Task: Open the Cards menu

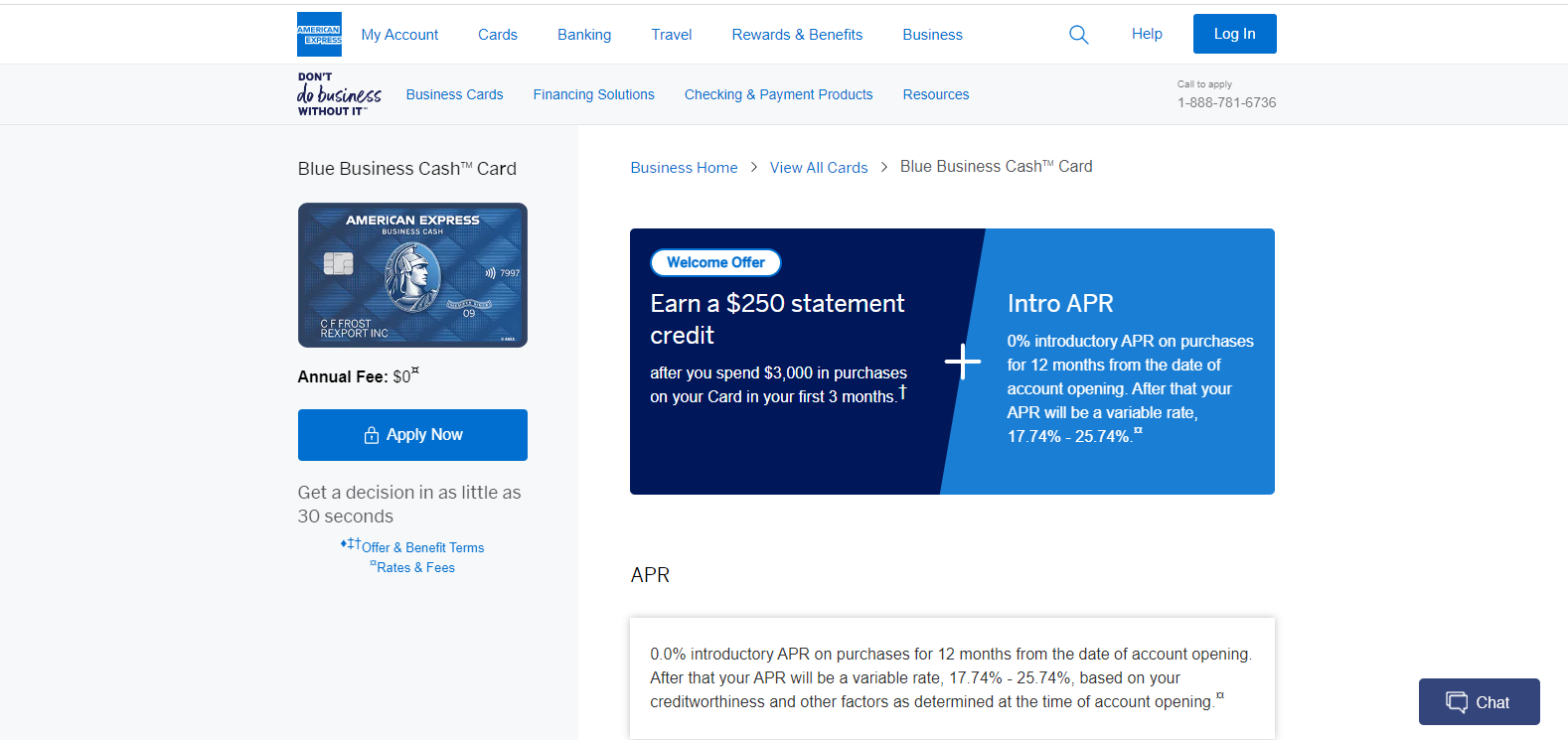Action: 498,35
